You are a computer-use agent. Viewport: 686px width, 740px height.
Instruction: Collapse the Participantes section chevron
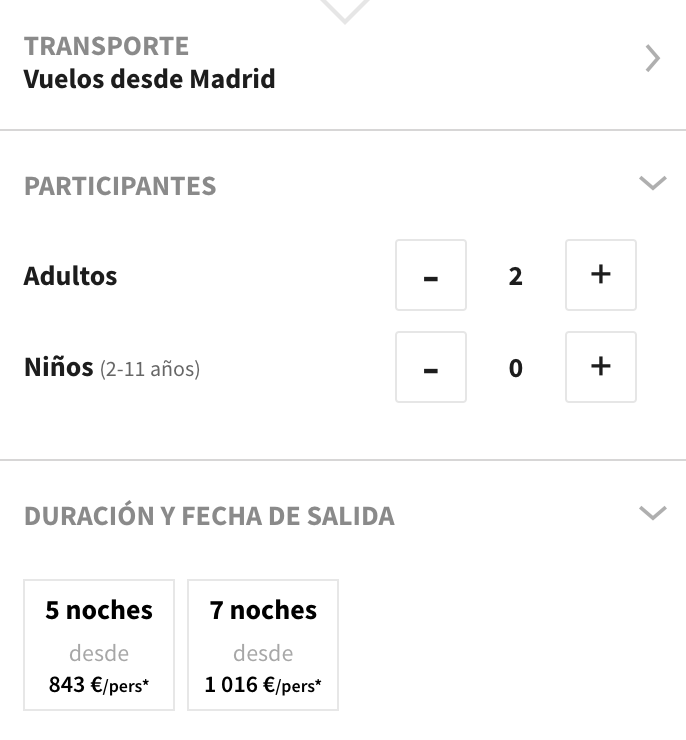[653, 183]
